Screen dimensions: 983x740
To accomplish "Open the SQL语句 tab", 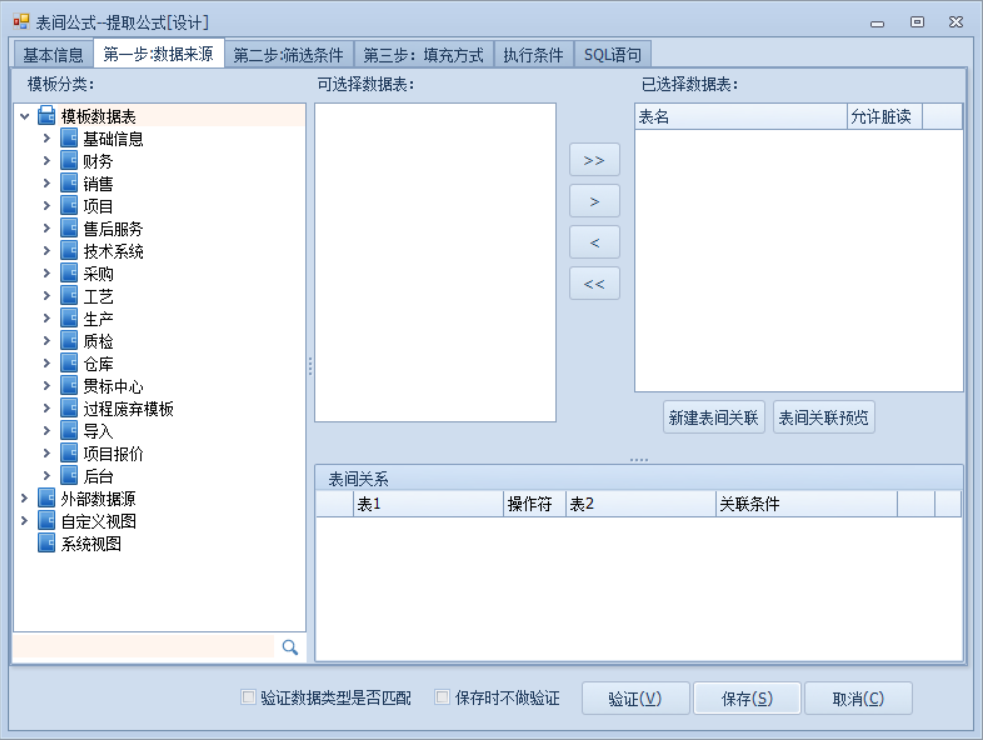I will point(613,55).
